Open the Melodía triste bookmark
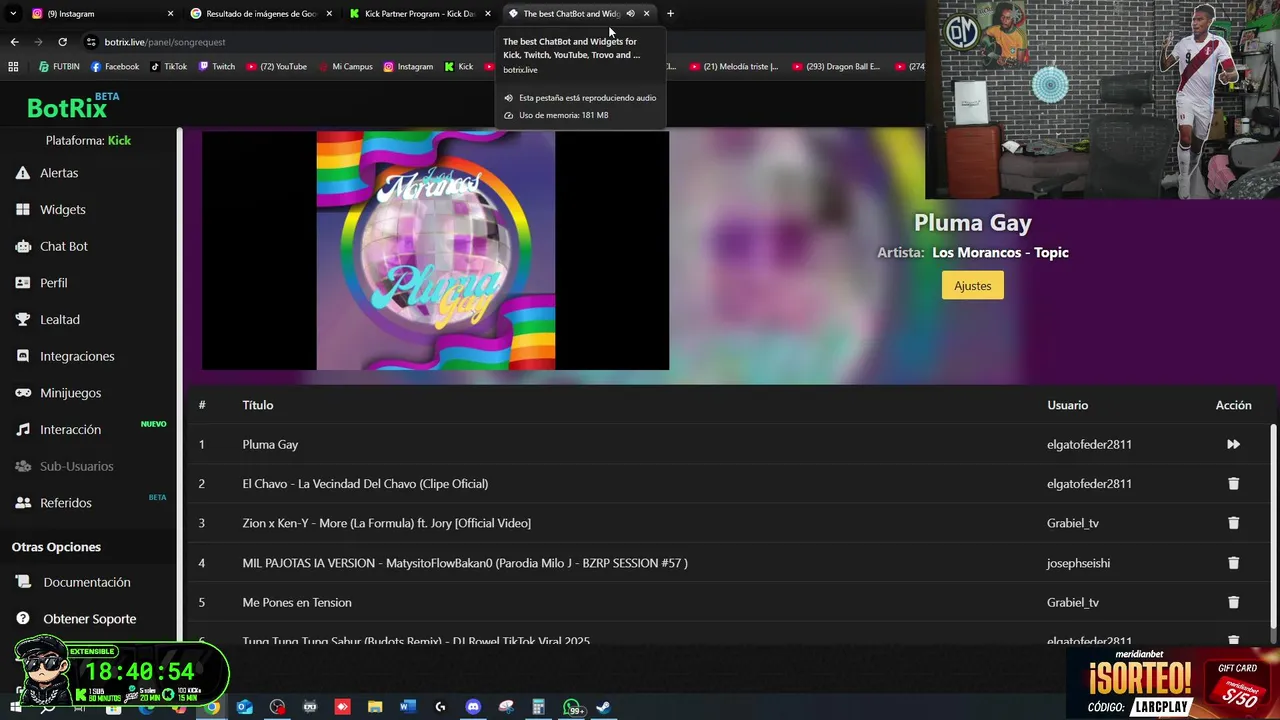1280x720 pixels. click(x=732, y=67)
